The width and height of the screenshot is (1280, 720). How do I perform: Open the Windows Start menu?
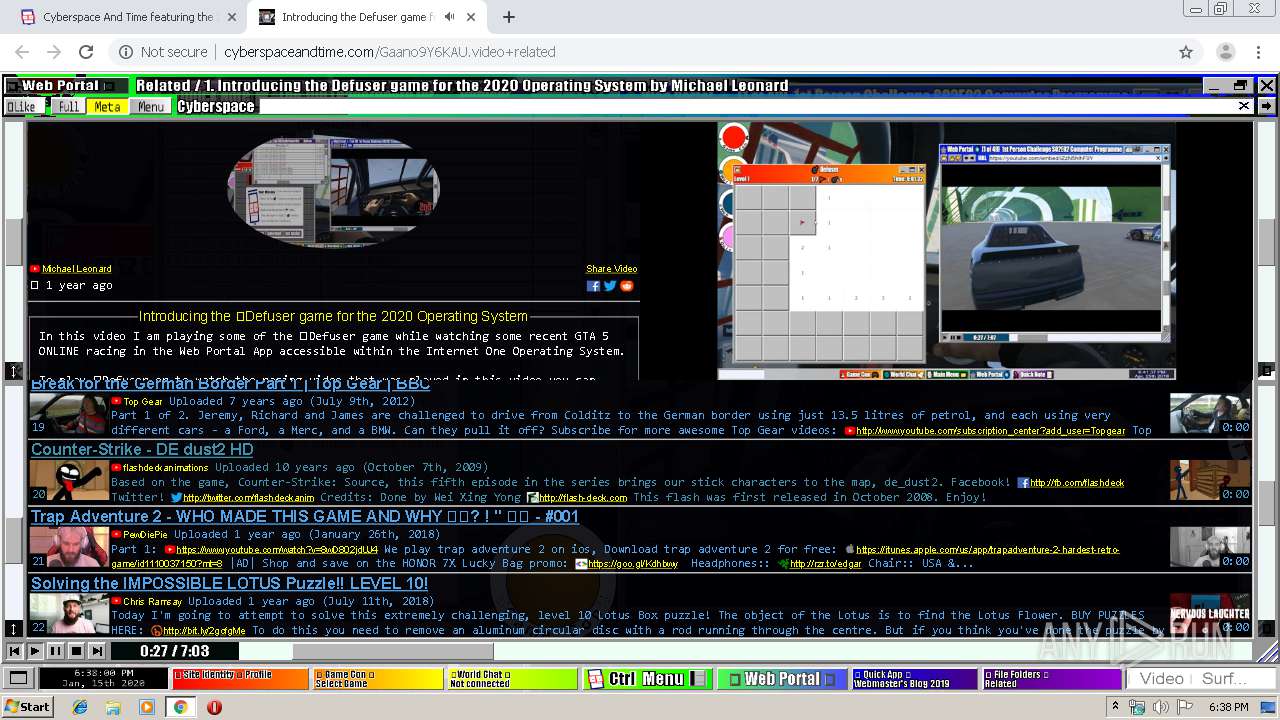[x=27, y=707]
